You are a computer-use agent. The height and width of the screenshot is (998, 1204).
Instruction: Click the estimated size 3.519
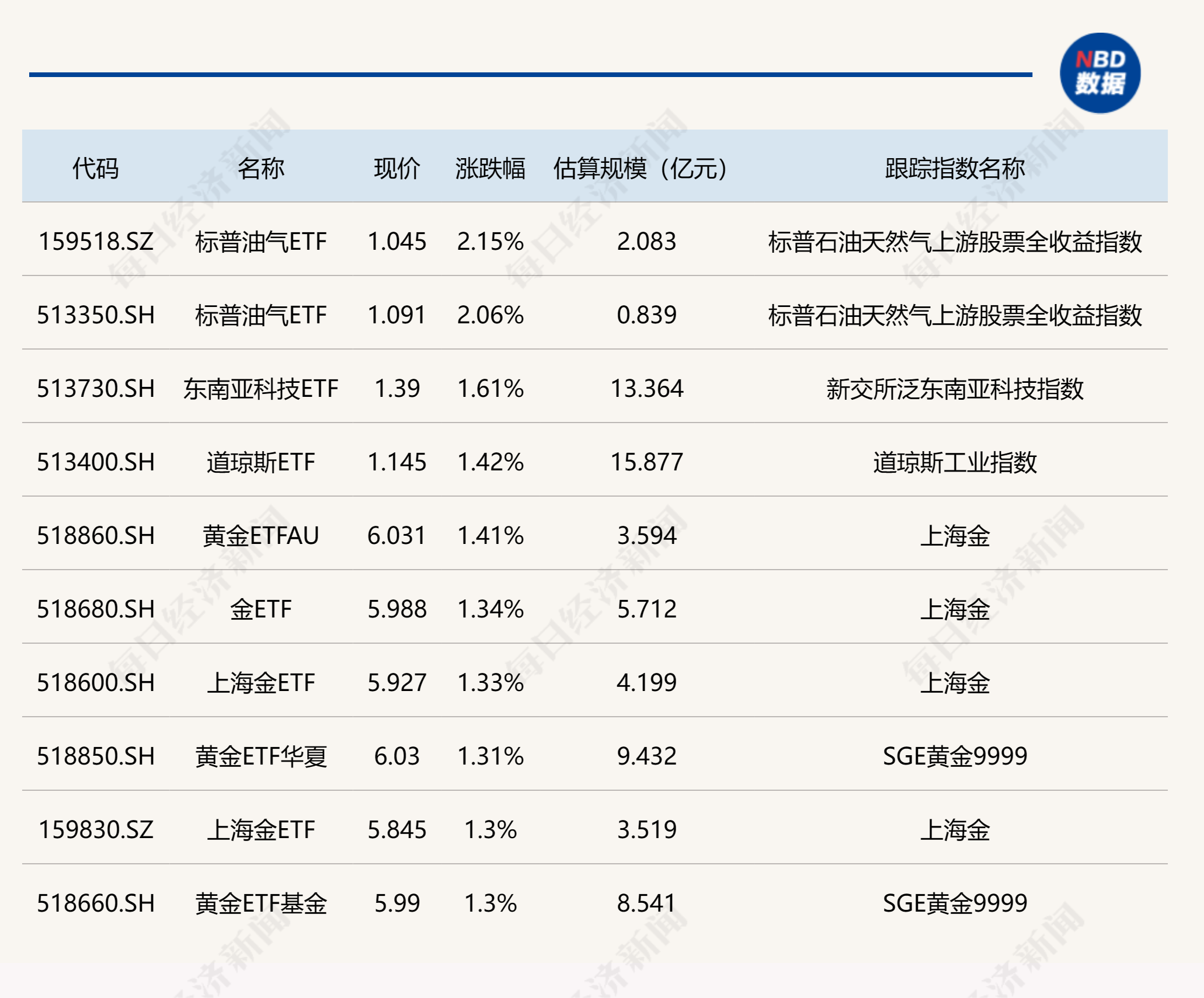pos(646,830)
